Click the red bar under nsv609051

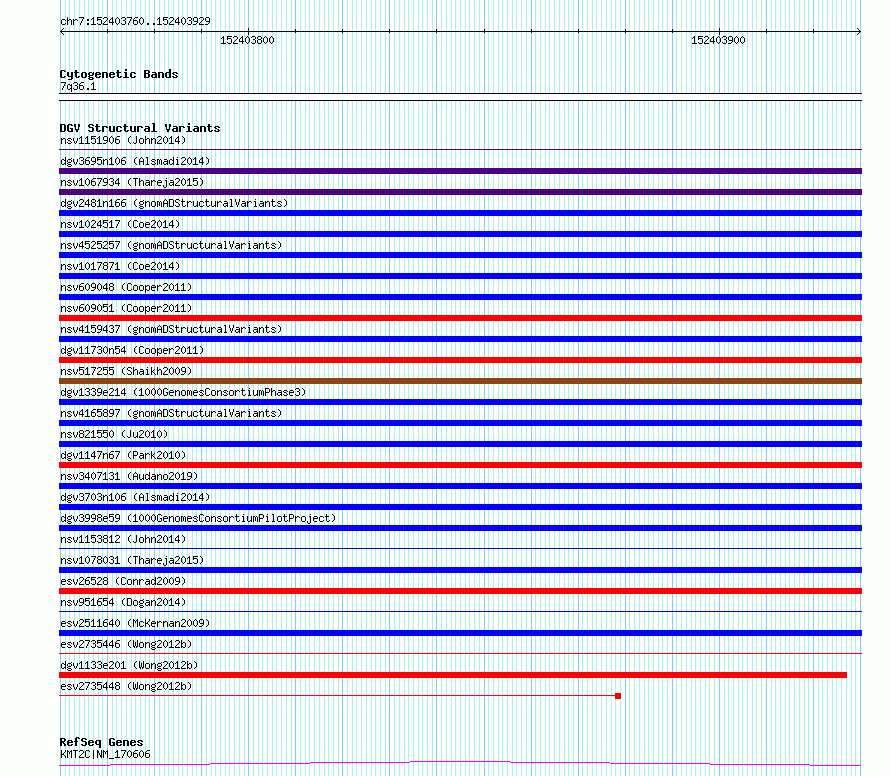coord(460,318)
